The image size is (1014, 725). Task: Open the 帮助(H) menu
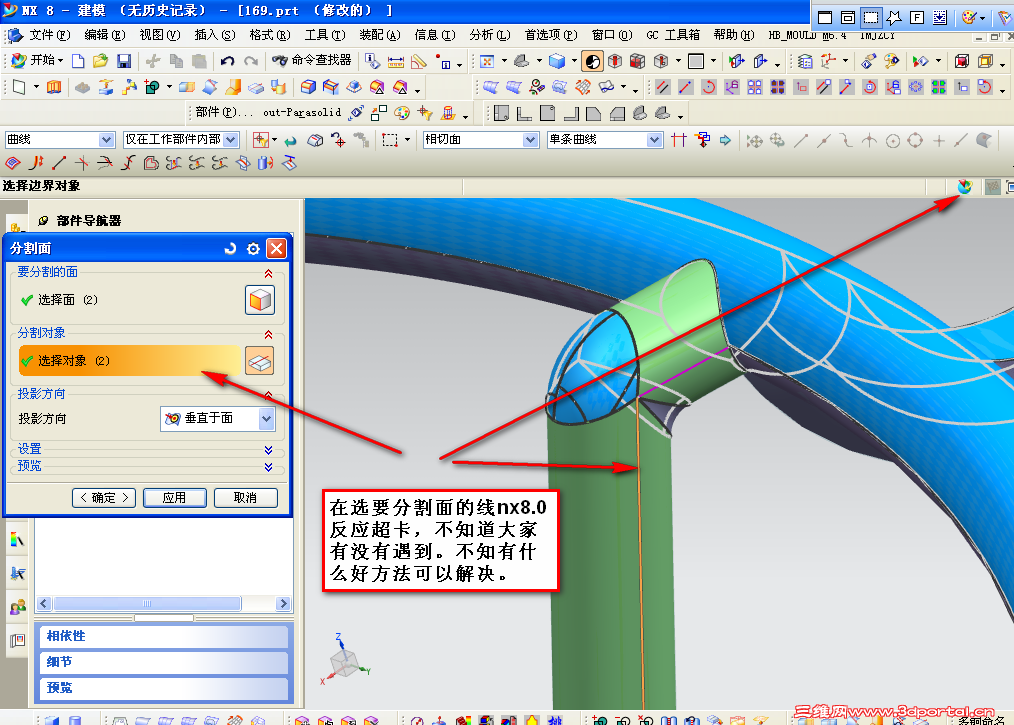point(734,36)
